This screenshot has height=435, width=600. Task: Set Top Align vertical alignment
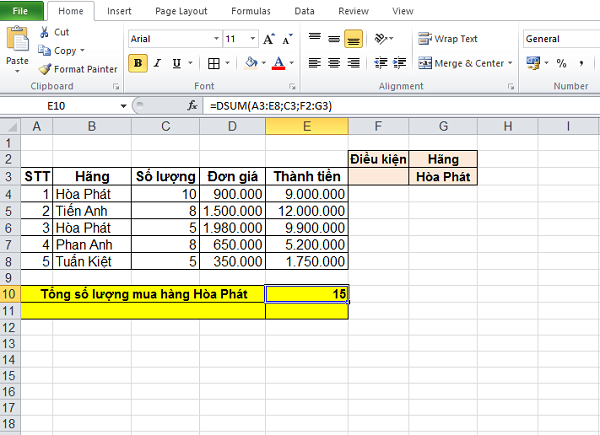click(315, 39)
